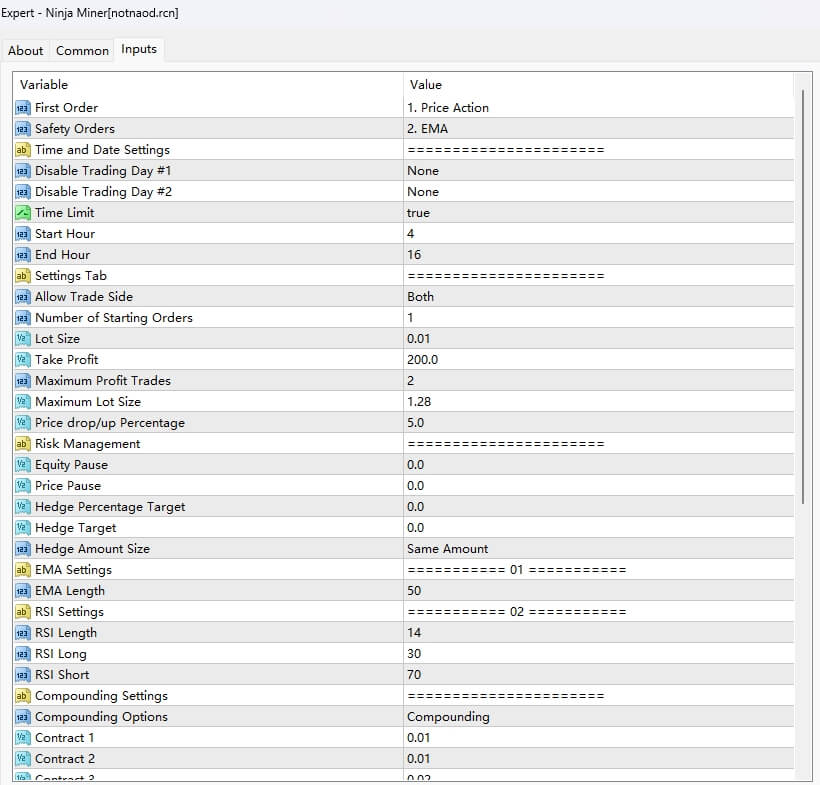820x785 pixels.
Task: Edit the Equity Pause value 0.0
Action: 415,465
